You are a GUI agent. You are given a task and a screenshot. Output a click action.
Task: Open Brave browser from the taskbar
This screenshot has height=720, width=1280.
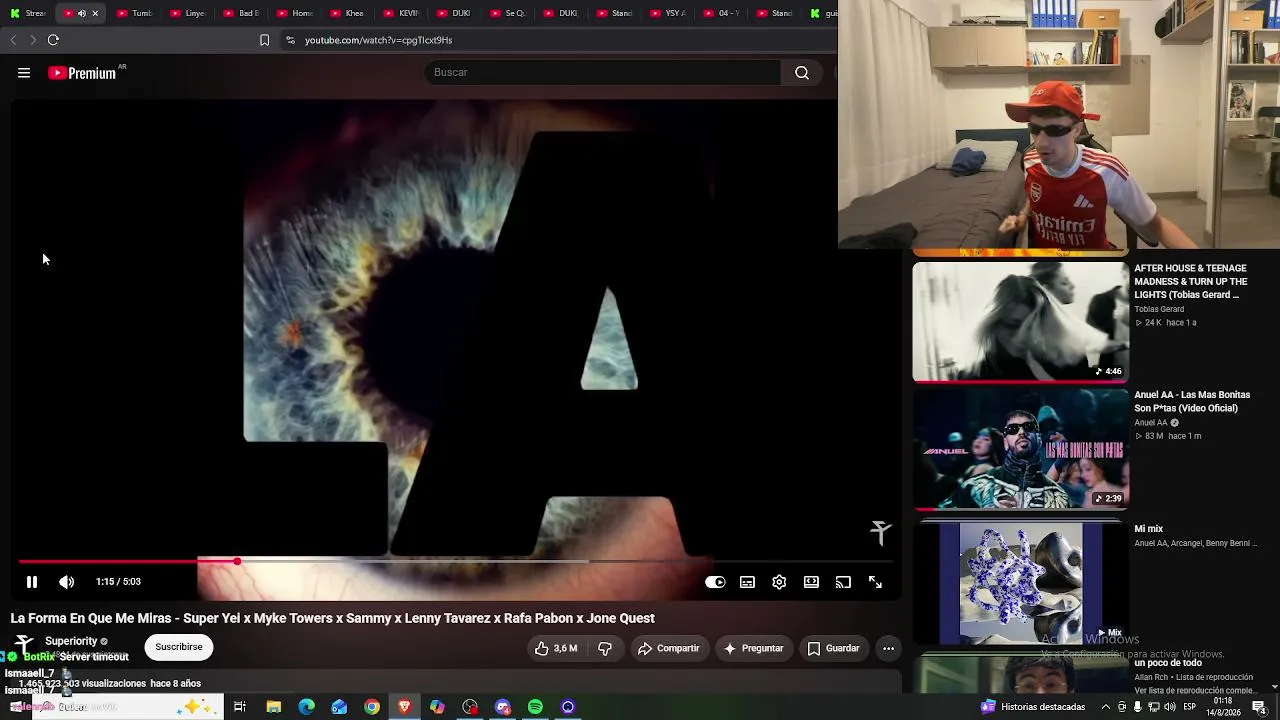click(x=404, y=707)
